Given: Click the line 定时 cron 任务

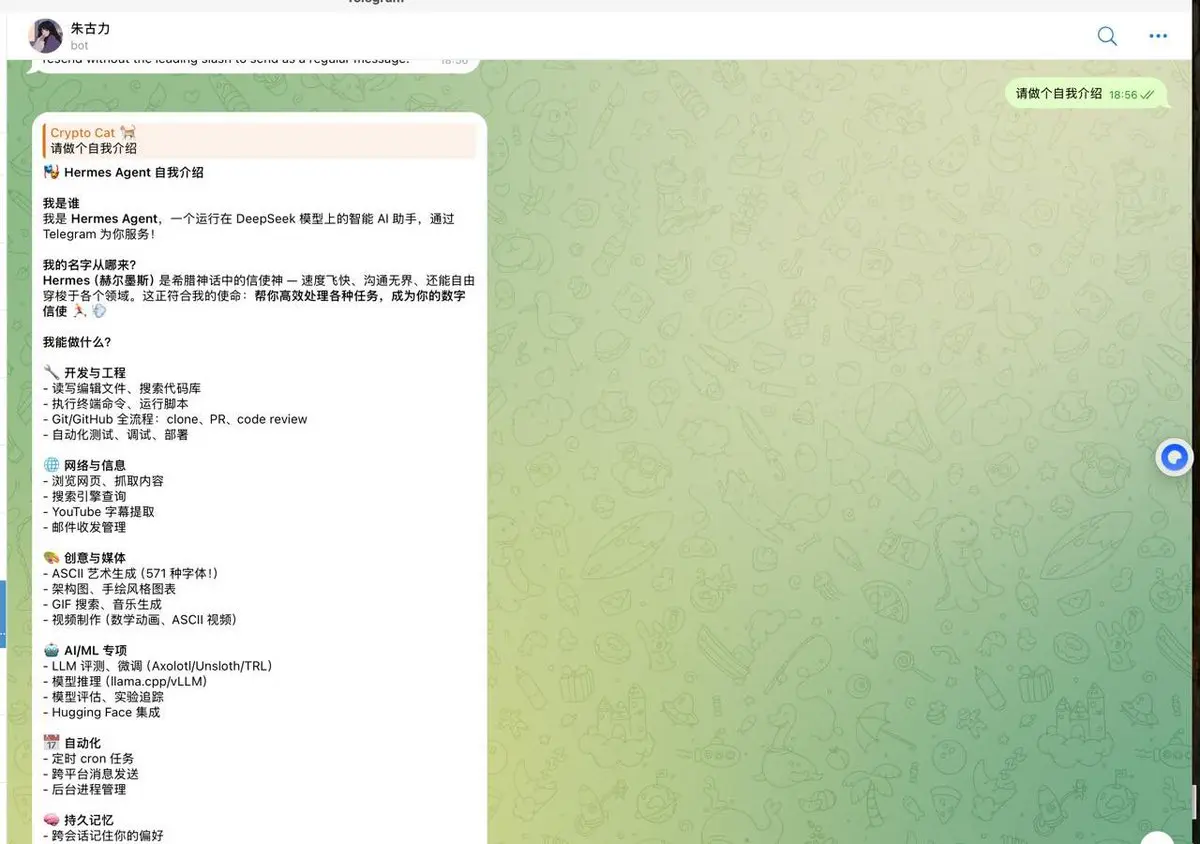Looking at the screenshot, I should (x=88, y=759).
